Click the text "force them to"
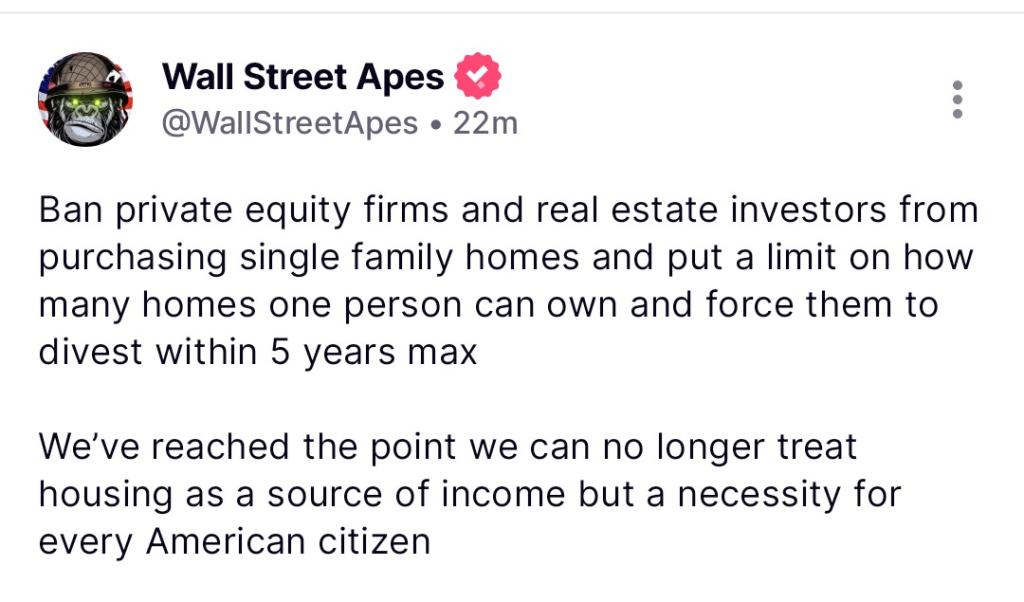Screen dimensions: 1024x602 tap(834, 304)
